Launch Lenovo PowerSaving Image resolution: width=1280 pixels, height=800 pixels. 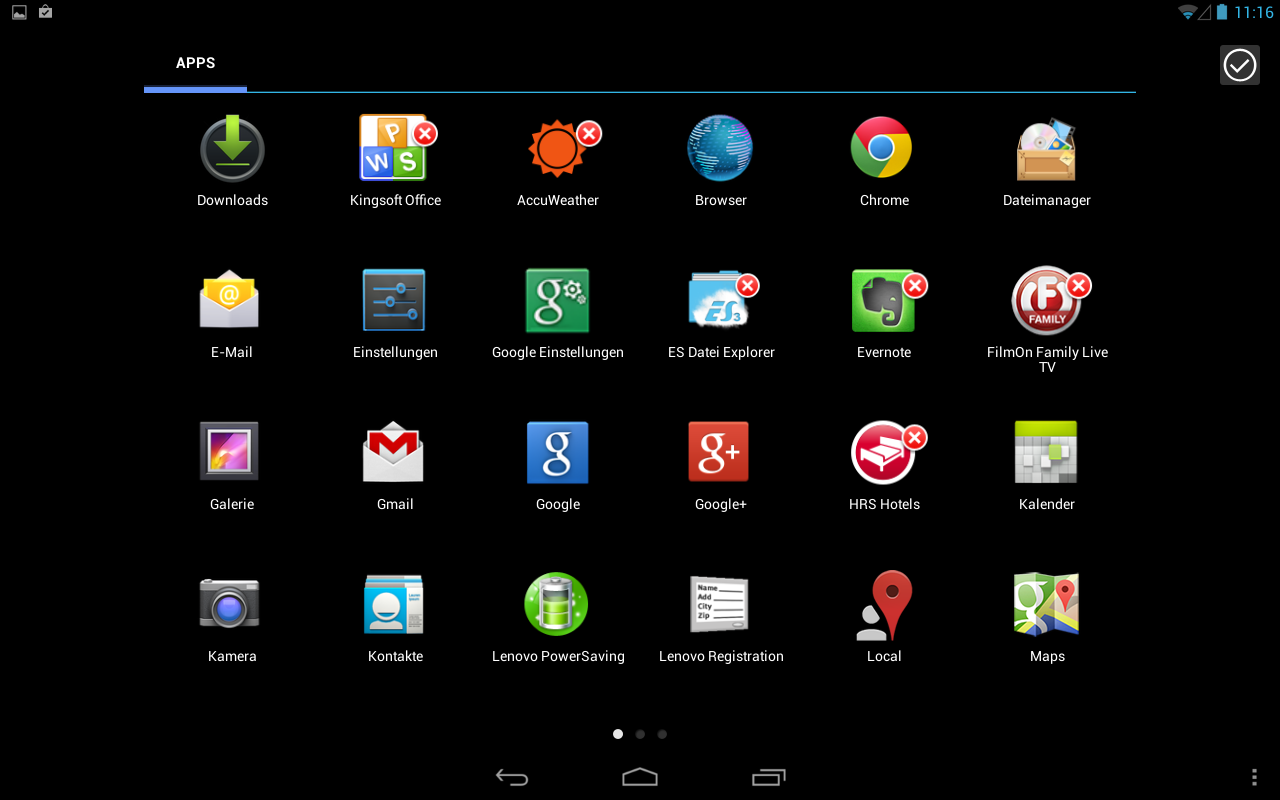point(557,604)
